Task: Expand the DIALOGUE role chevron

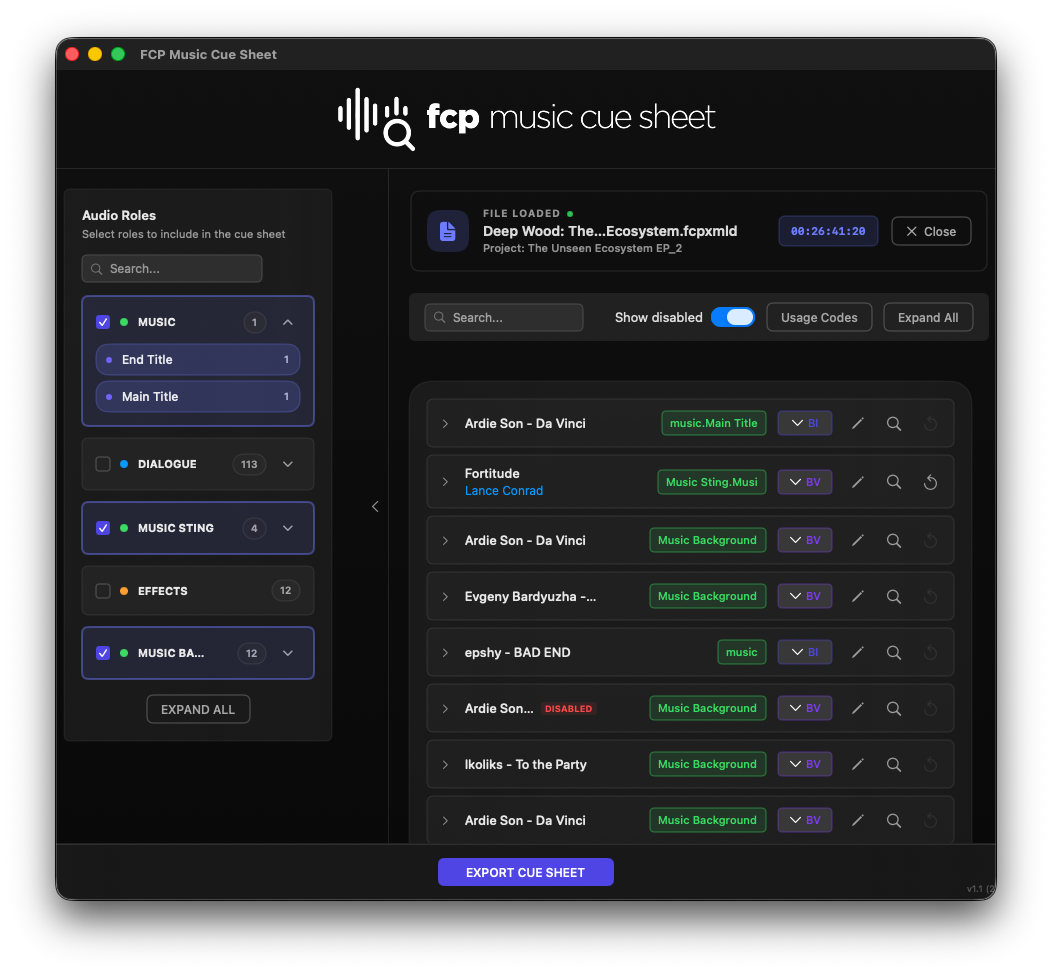Action: [x=288, y=464]
